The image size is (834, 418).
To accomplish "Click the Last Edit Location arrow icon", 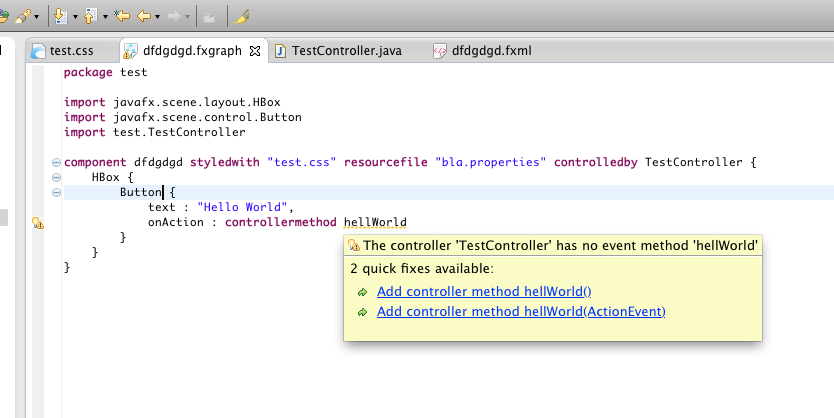I will tap(122, 16).
